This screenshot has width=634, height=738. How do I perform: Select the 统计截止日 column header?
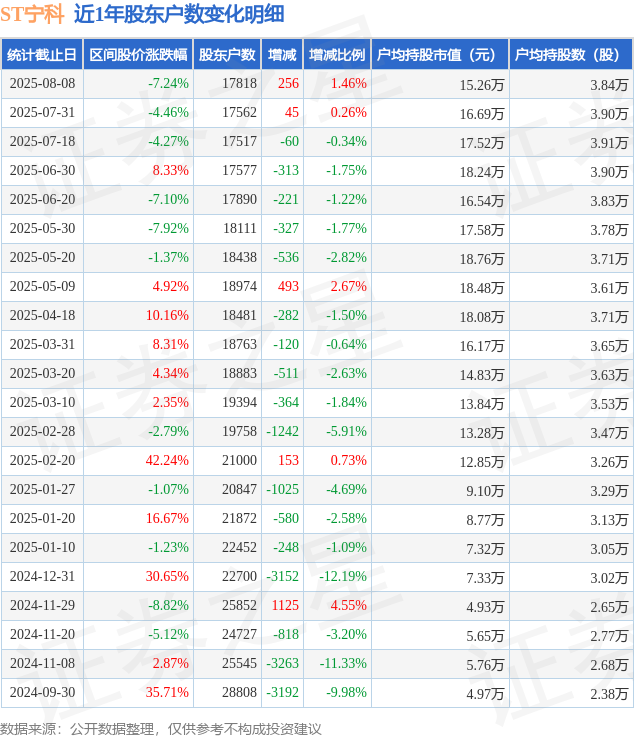(x=42, y=55)
